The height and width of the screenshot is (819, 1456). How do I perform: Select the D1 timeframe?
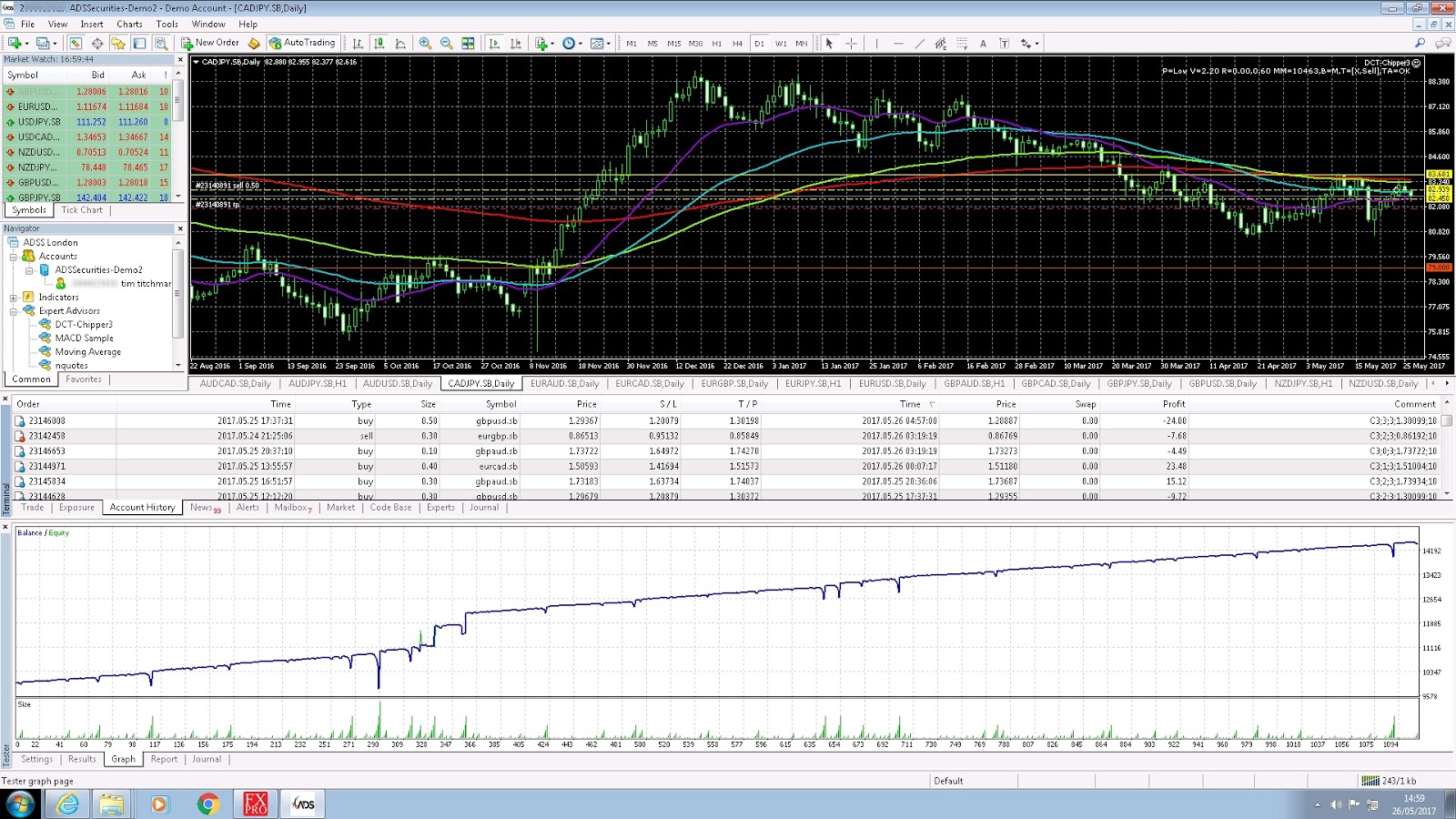(x=759, y=43)
